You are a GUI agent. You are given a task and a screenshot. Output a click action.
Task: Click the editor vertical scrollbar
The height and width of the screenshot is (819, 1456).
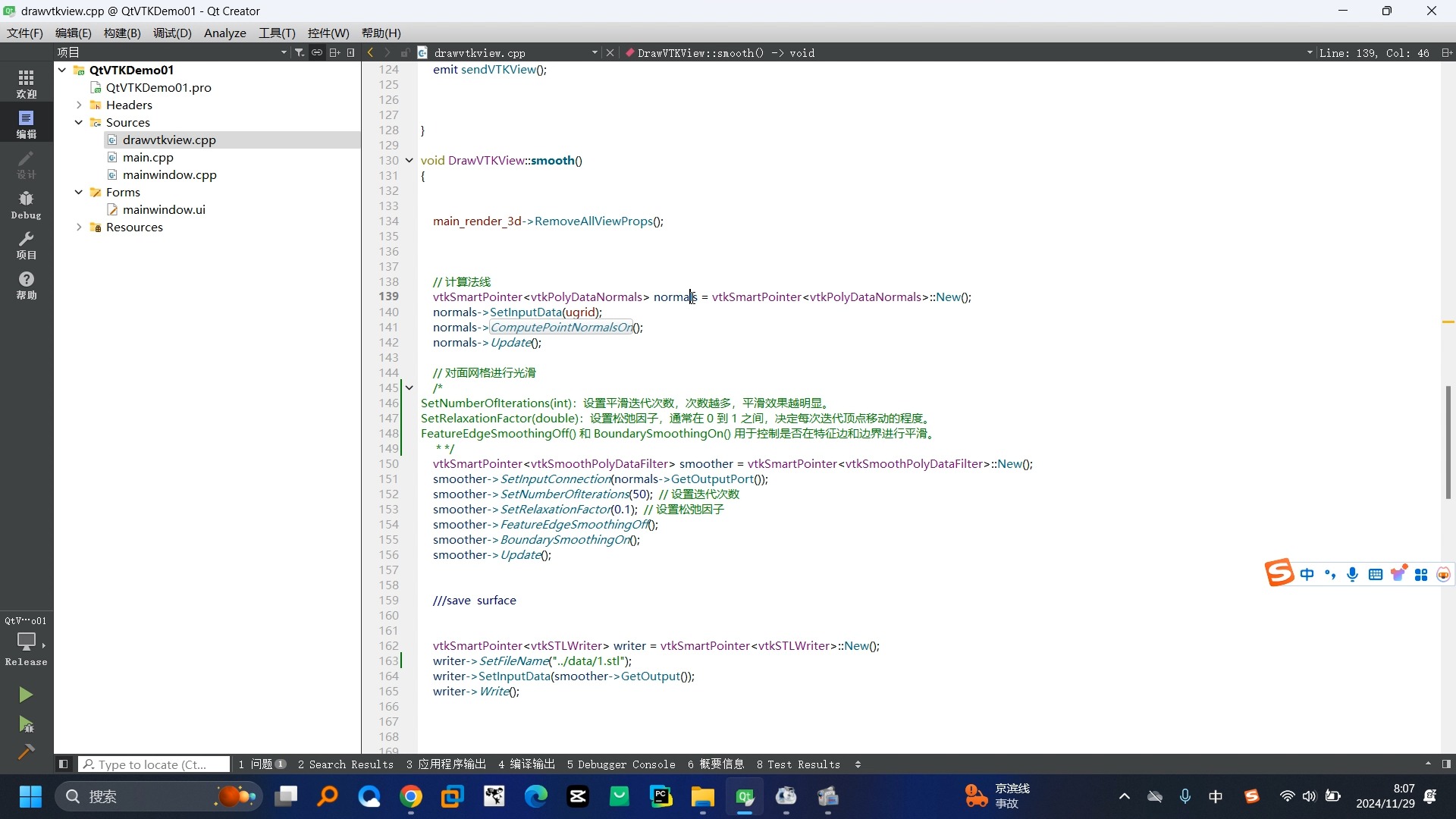tap(1447, 441)
